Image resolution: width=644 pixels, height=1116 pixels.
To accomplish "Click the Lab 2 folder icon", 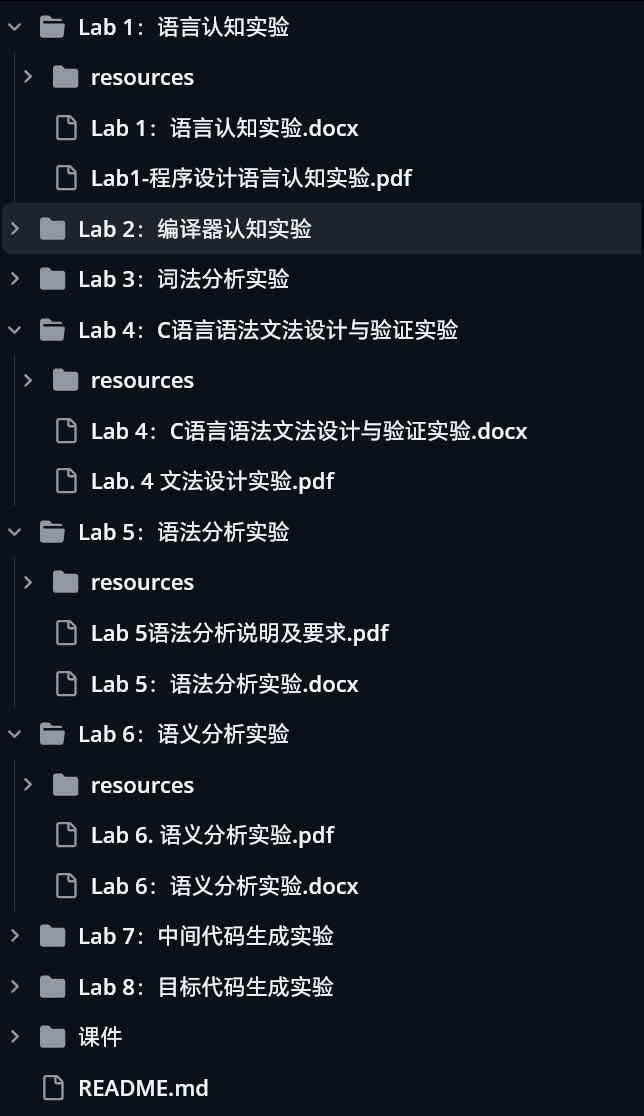I will [53, 228].
